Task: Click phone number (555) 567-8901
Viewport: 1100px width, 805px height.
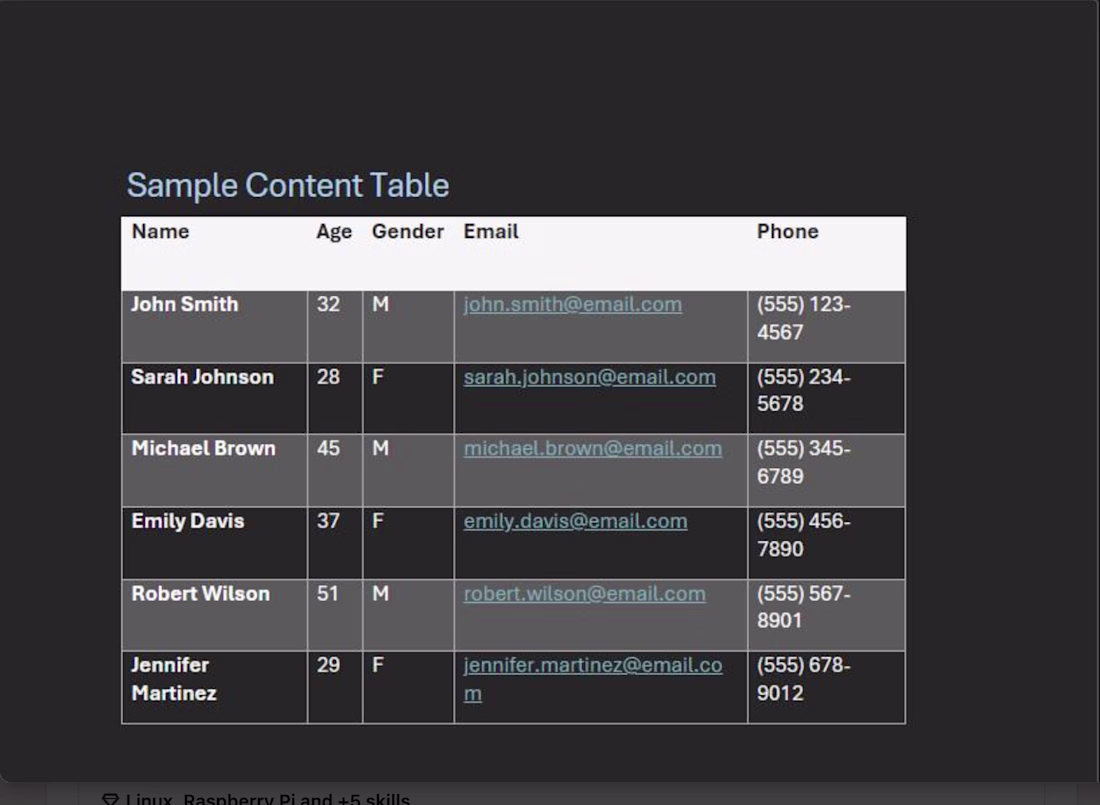Action: click(x=803, y=607)
